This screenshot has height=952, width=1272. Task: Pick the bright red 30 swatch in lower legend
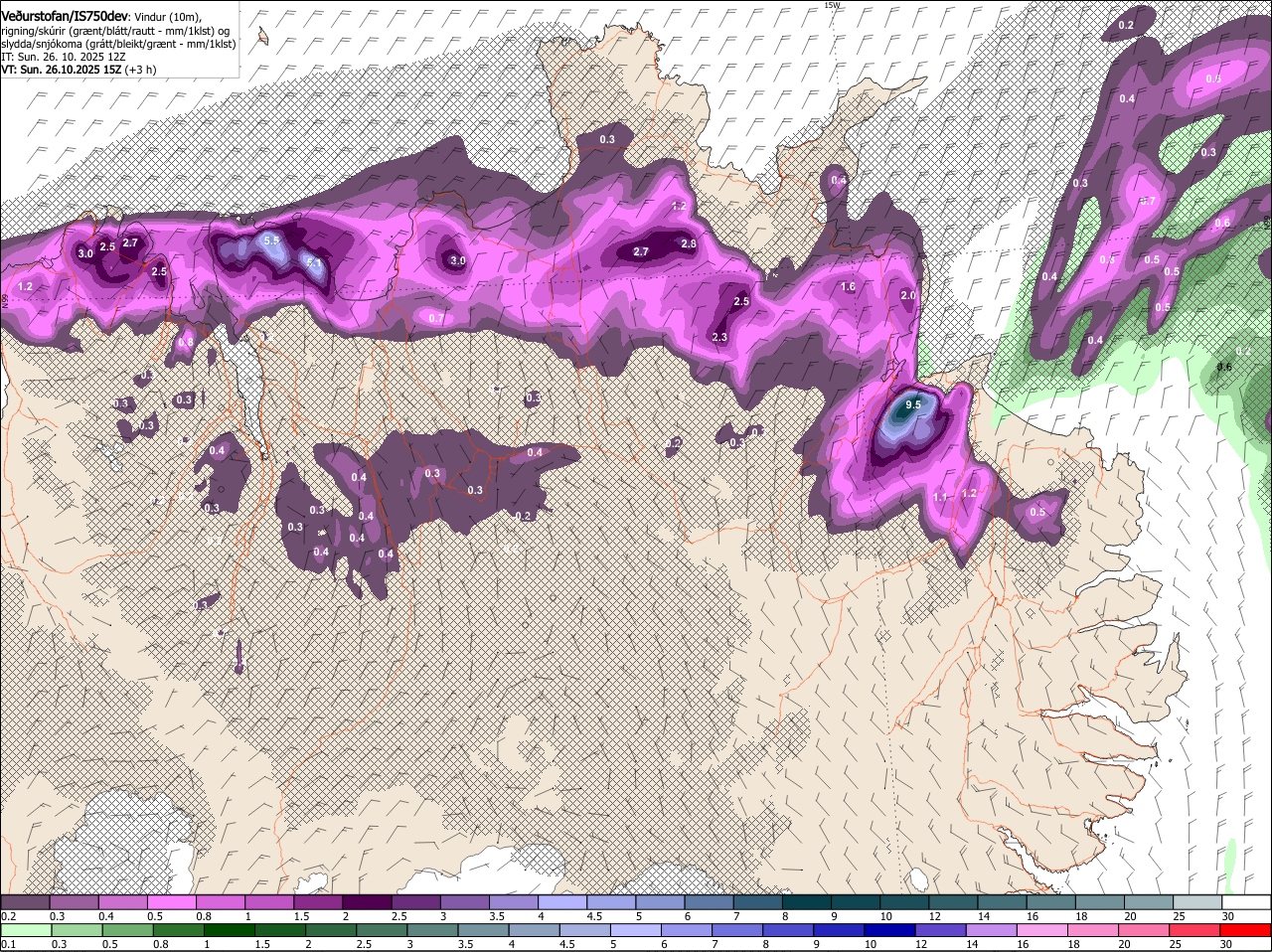tap(1246, 930)
